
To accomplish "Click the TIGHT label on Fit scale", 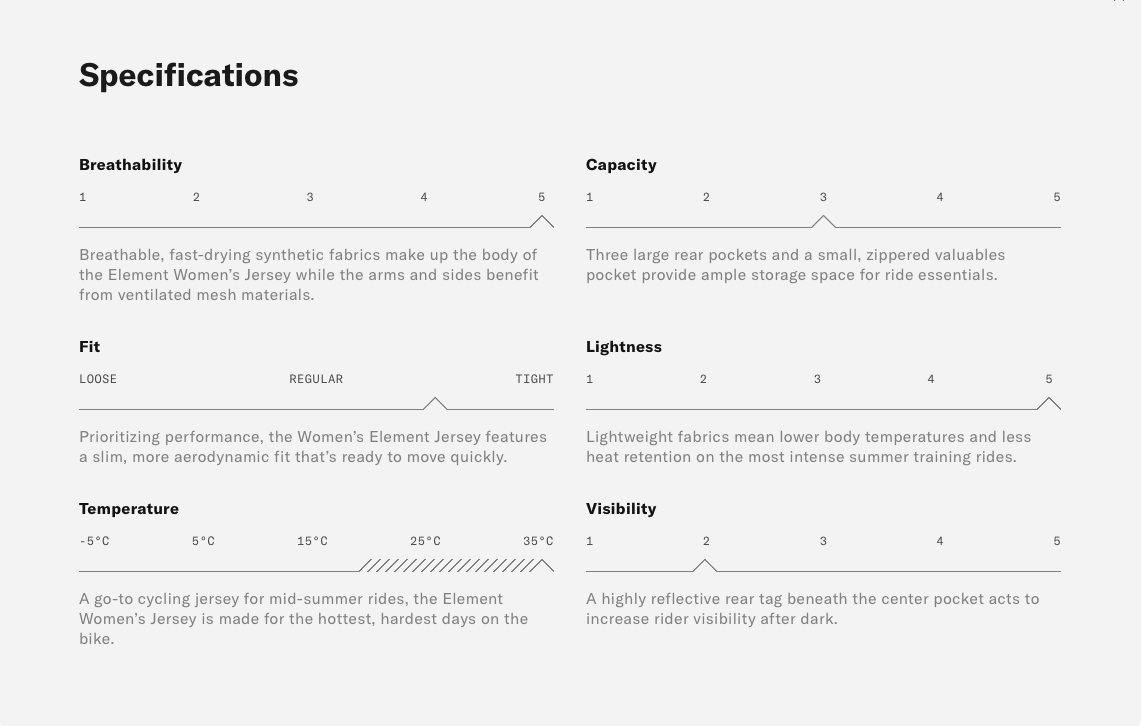I will 534,379.
